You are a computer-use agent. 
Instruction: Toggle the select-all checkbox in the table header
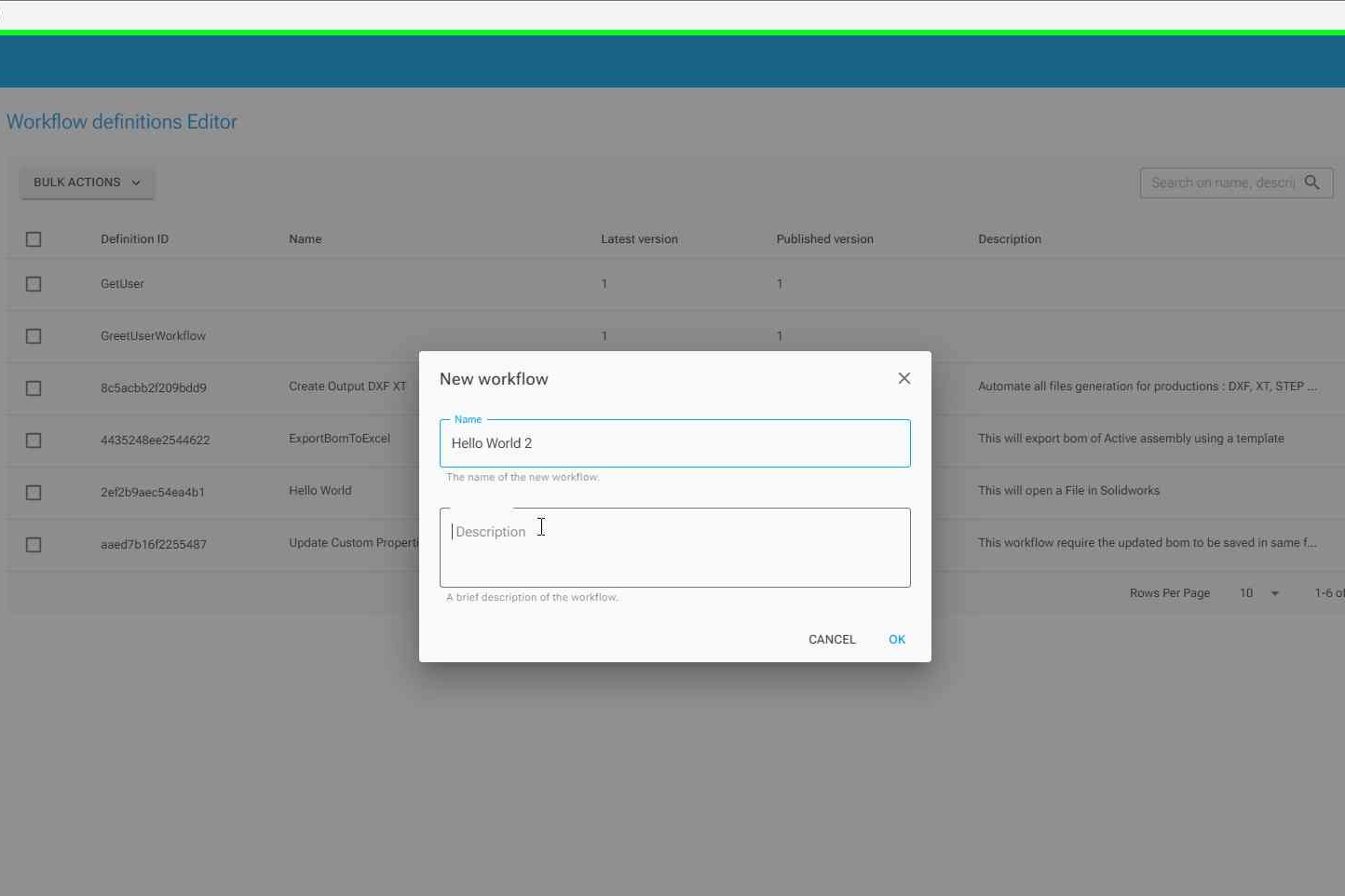34,239
